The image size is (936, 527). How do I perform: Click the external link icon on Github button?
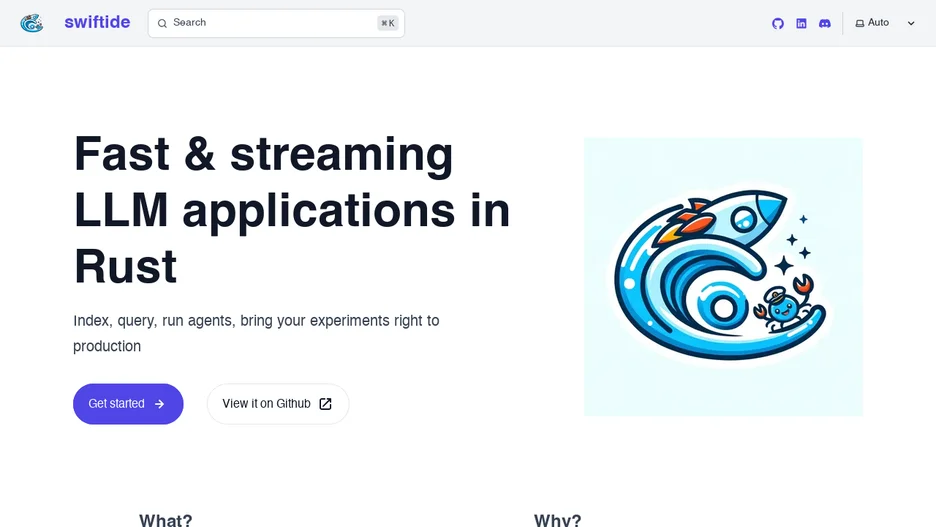pos(325,404)
